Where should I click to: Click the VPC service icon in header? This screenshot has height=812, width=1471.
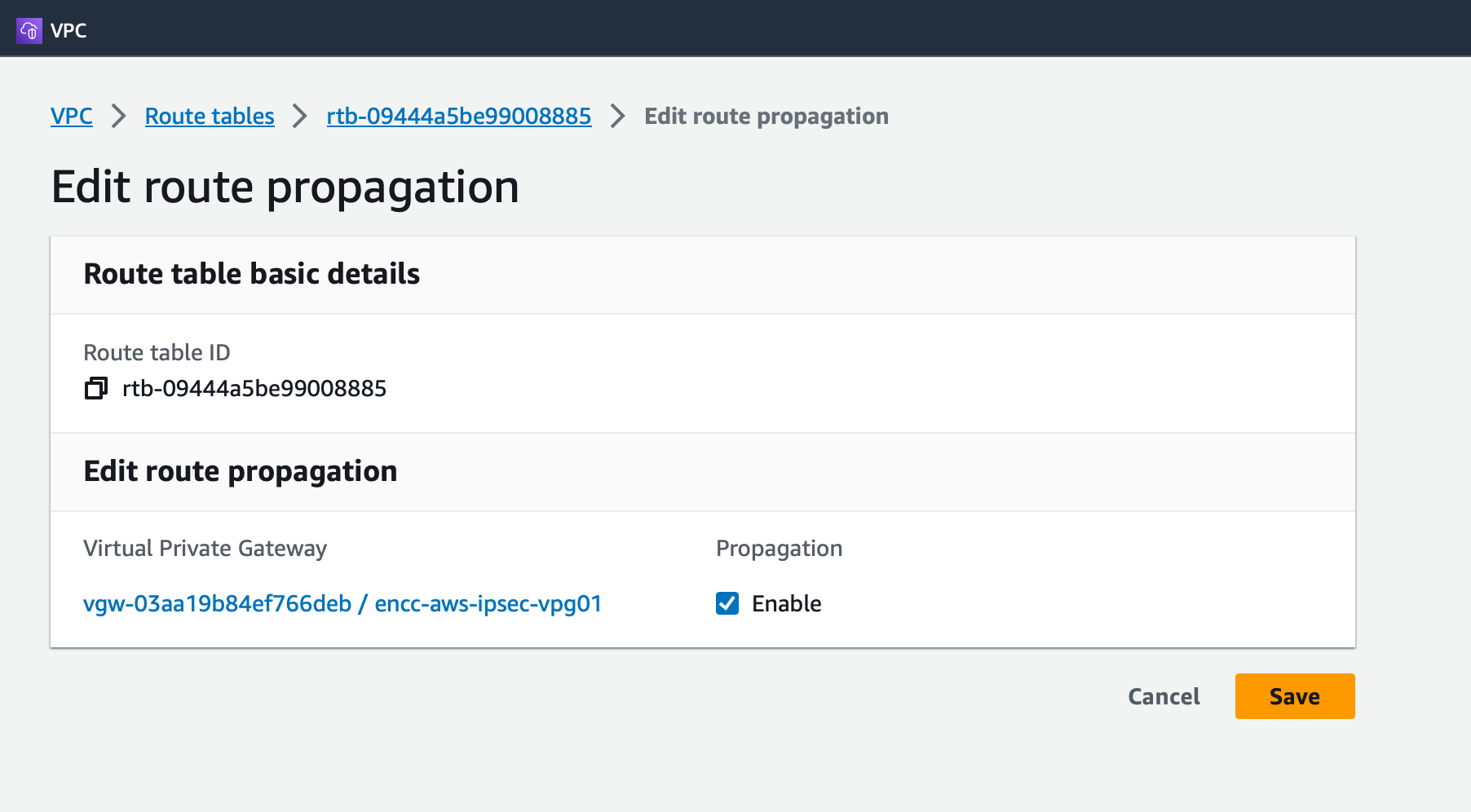tap(29, 30)
